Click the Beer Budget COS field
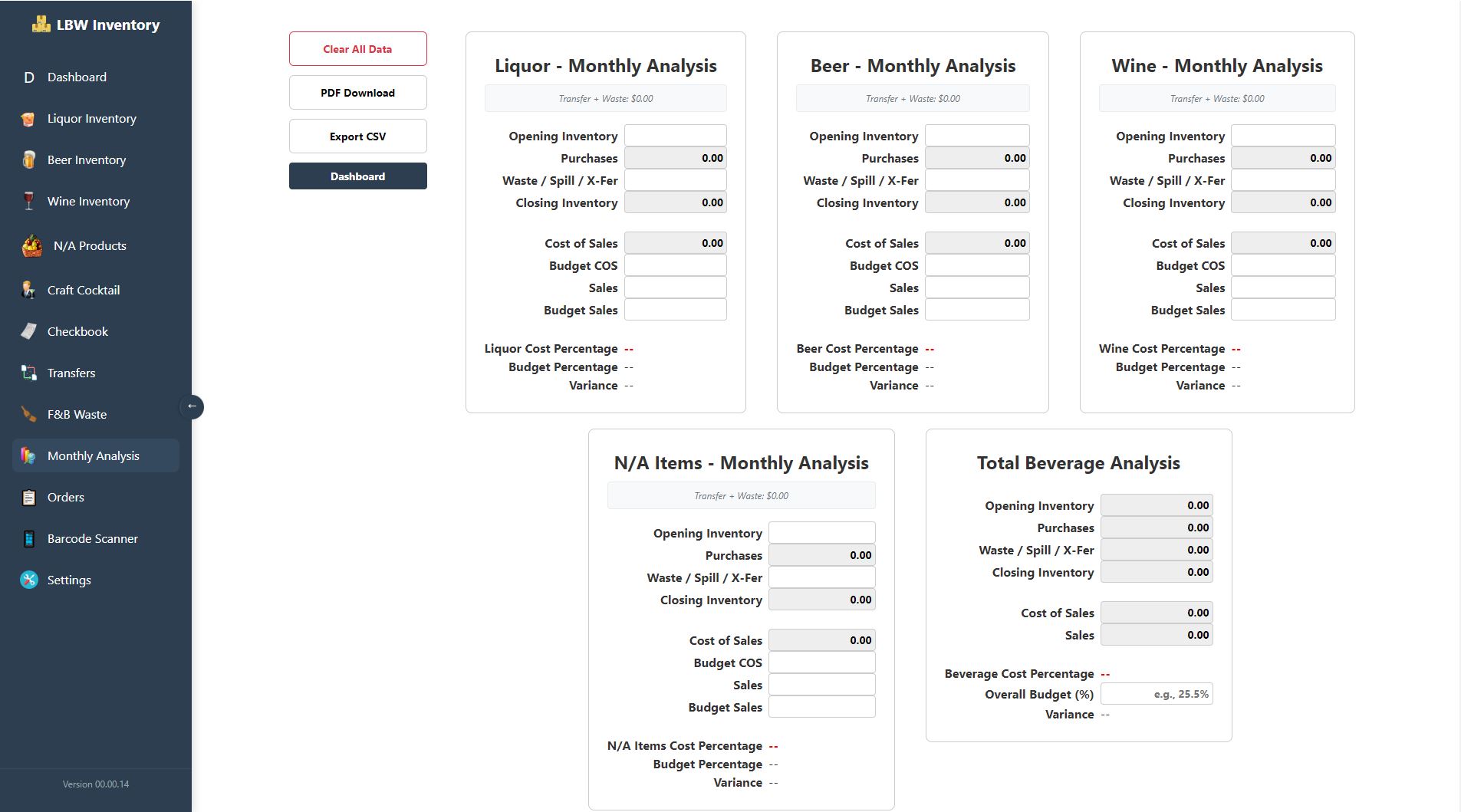The width and height of the screenshot is (1461, 812). 976,265
